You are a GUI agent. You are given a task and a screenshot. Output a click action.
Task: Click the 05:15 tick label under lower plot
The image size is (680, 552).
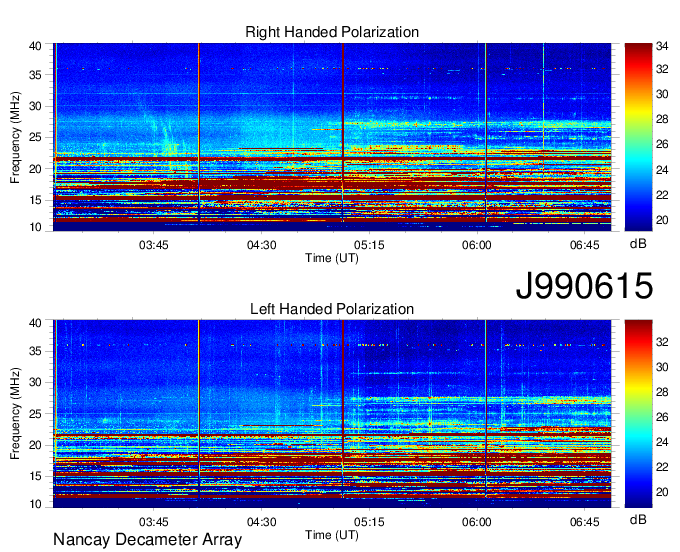[x=369, y=522]
